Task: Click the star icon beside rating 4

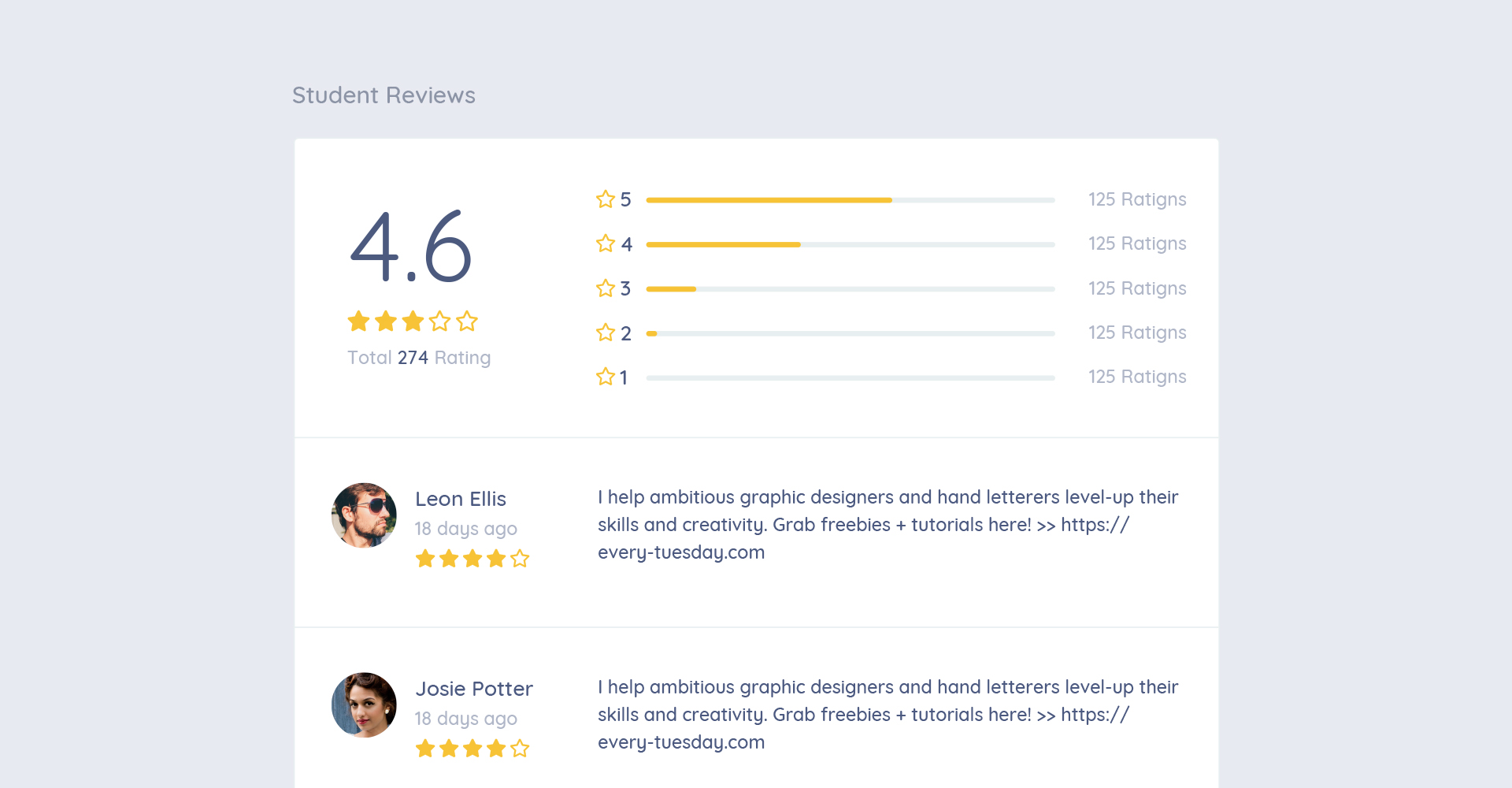Action: coord(605,243)
